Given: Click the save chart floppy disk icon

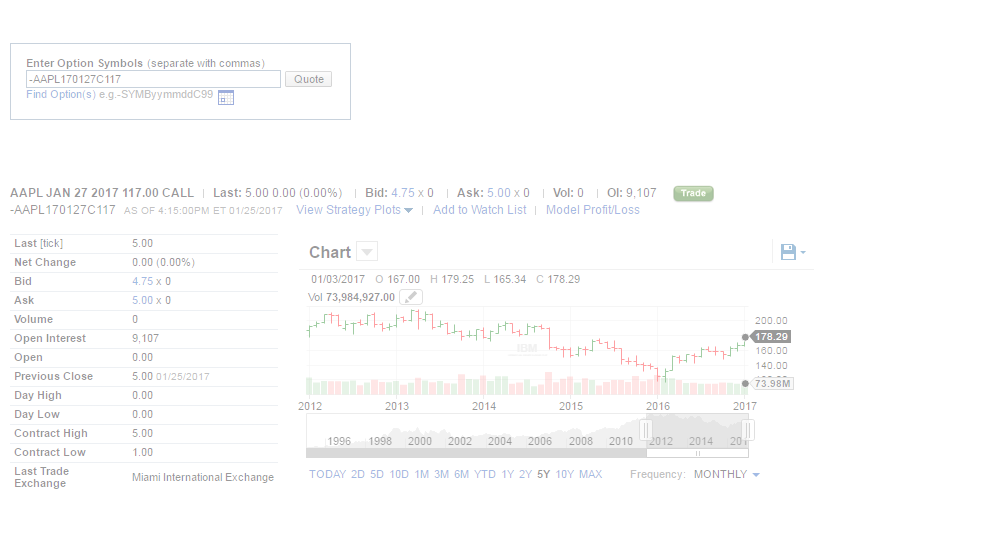Looking at the screenshot, I should (788, 252).
